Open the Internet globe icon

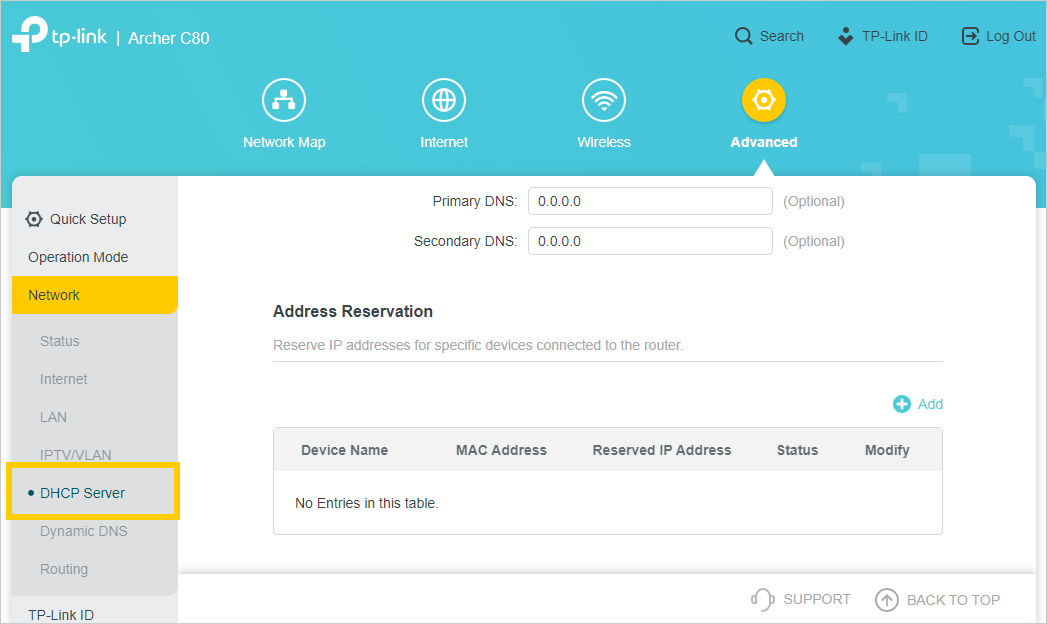pos(444,101)
